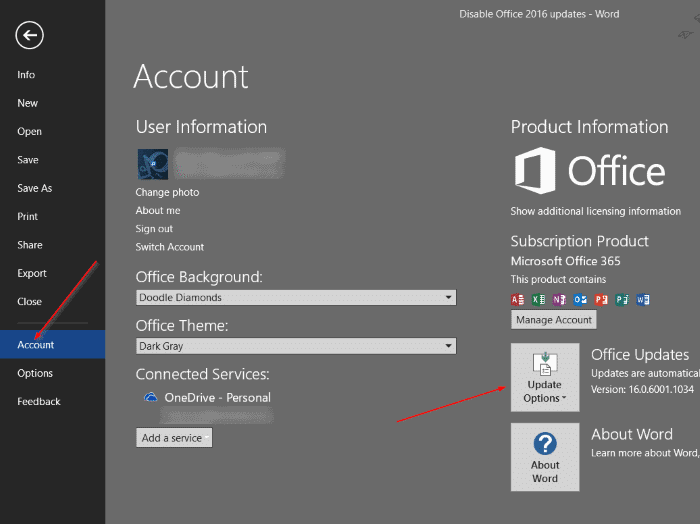700x524 pixels.
Task: Click the Excel app icon
Action: pyautogui.click(x=538, y=299)
